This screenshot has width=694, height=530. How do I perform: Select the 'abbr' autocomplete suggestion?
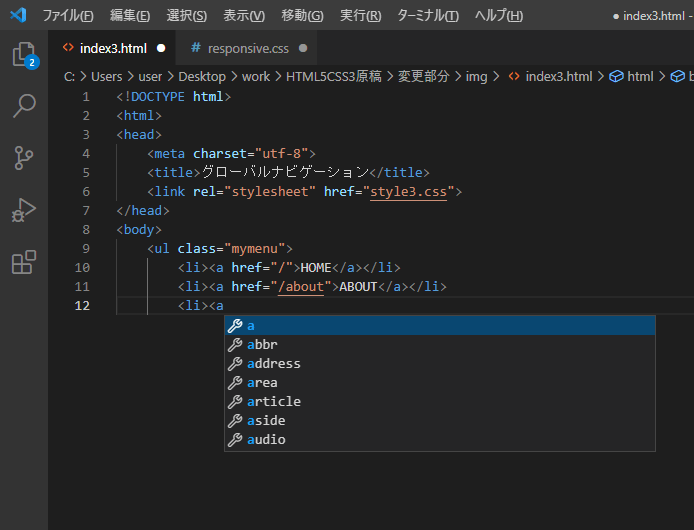[x=440, y=344]
